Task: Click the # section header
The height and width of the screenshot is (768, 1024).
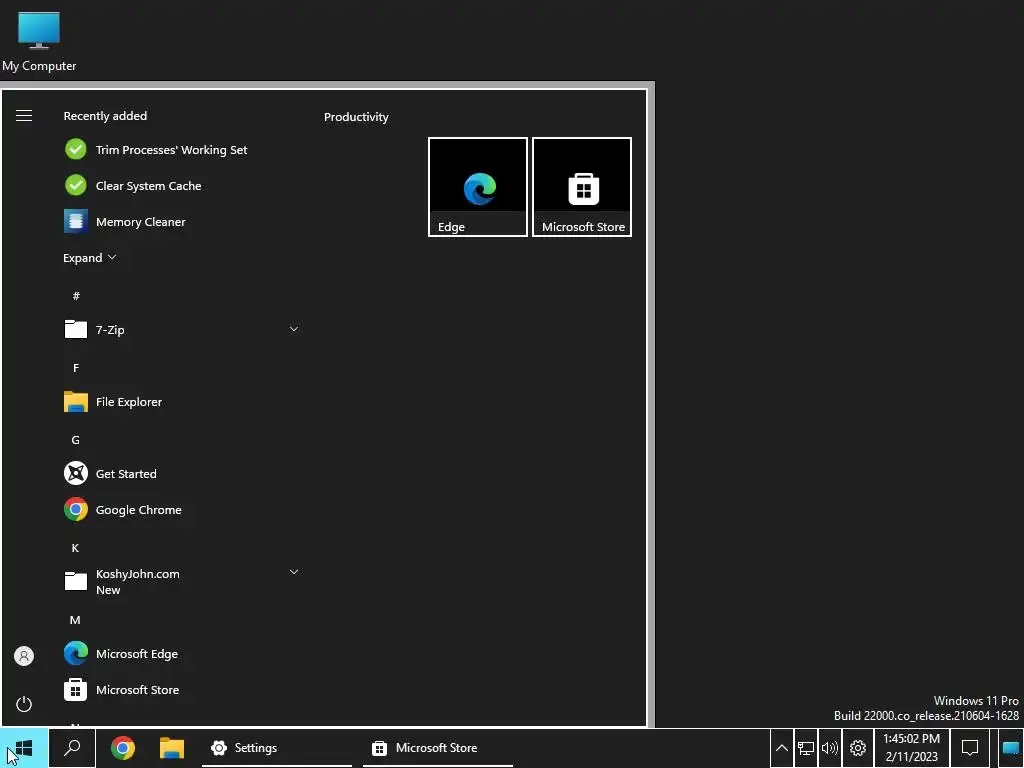Action: 76,296
